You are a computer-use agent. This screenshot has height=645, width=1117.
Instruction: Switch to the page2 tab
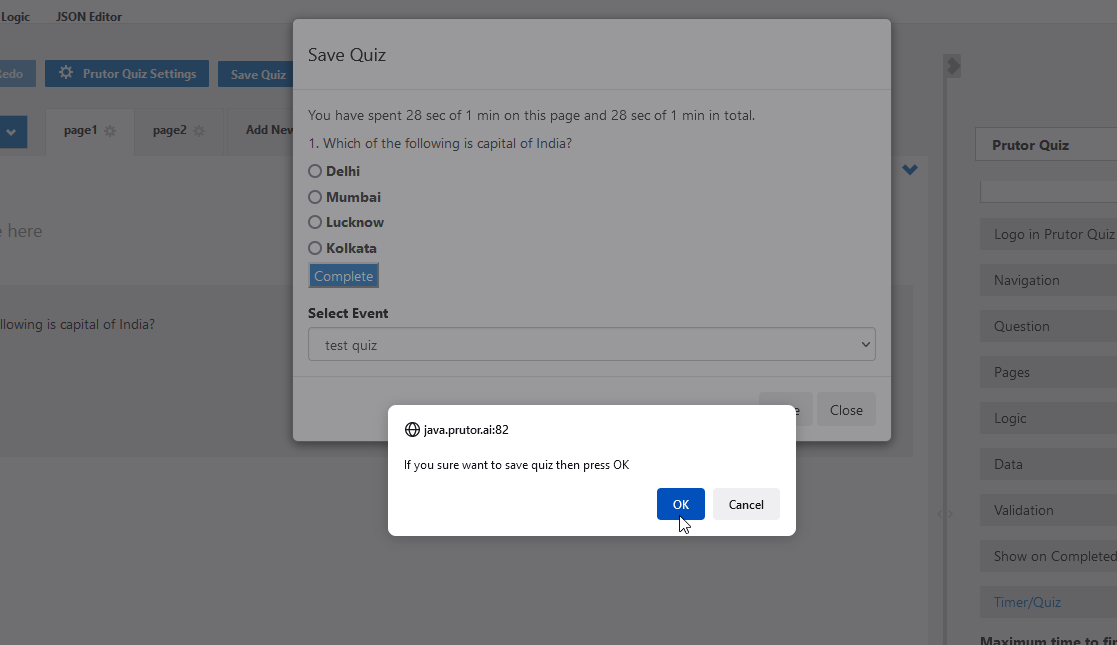(170, 130)
